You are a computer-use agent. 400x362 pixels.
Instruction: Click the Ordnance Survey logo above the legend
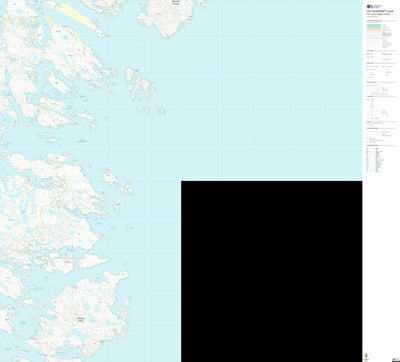click(374, 6)
